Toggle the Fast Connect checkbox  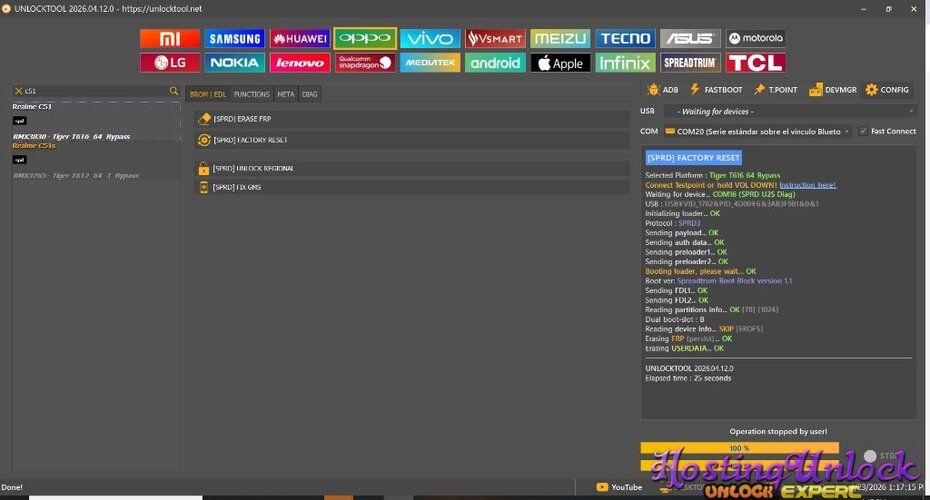[x=863, y=131]
